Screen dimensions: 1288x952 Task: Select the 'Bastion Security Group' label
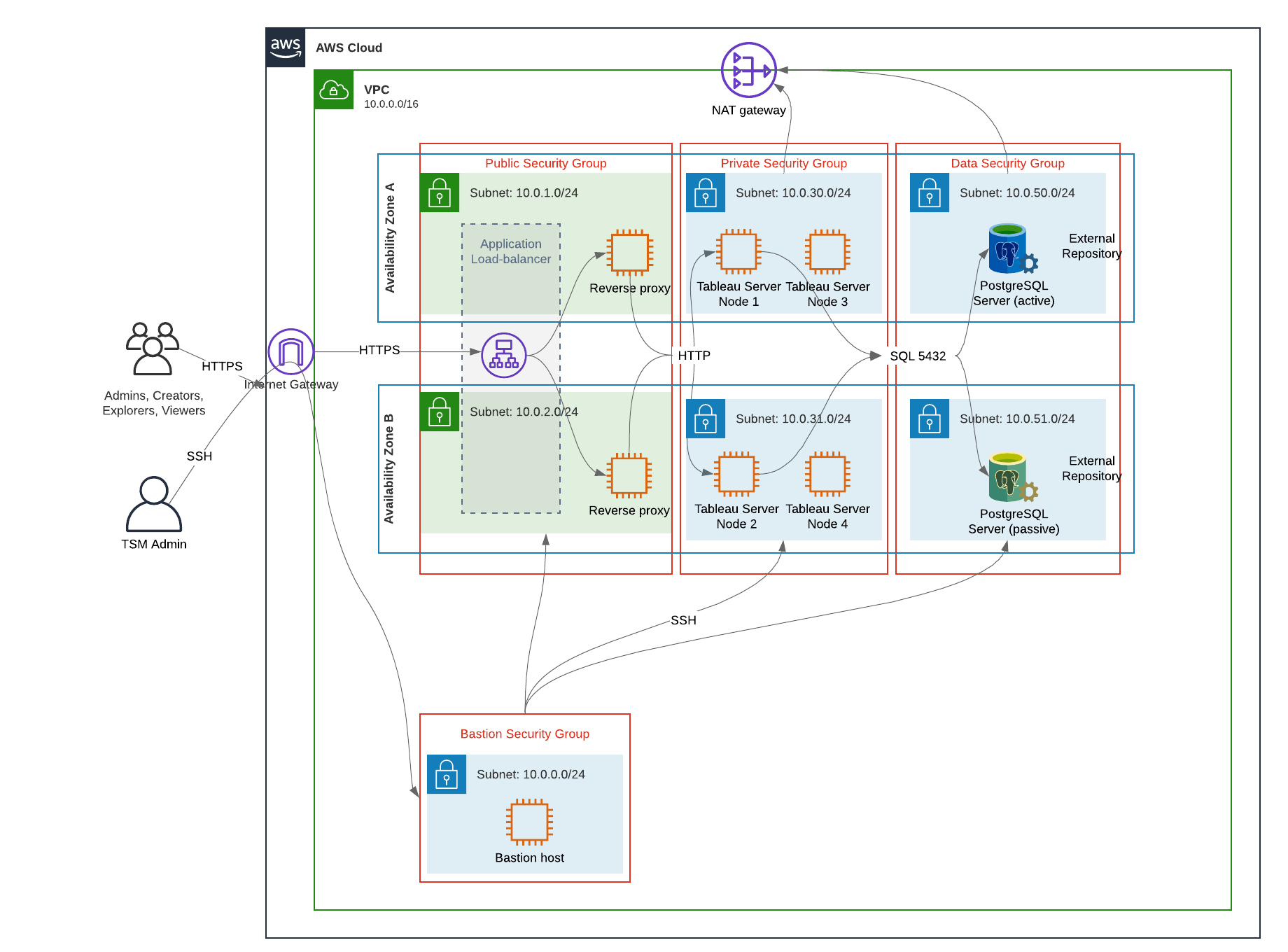[x=525, y=734]
